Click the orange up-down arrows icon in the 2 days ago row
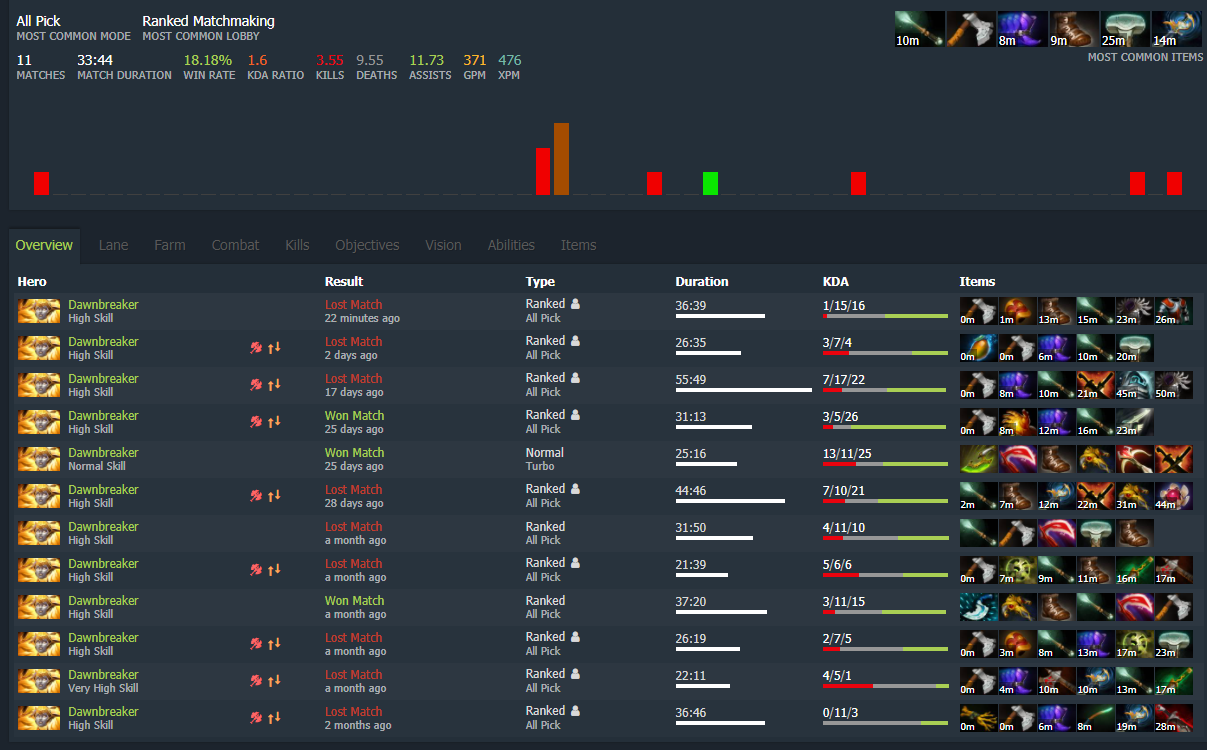1207x750 pixels. pyautogui.click(x=273, y=348)
